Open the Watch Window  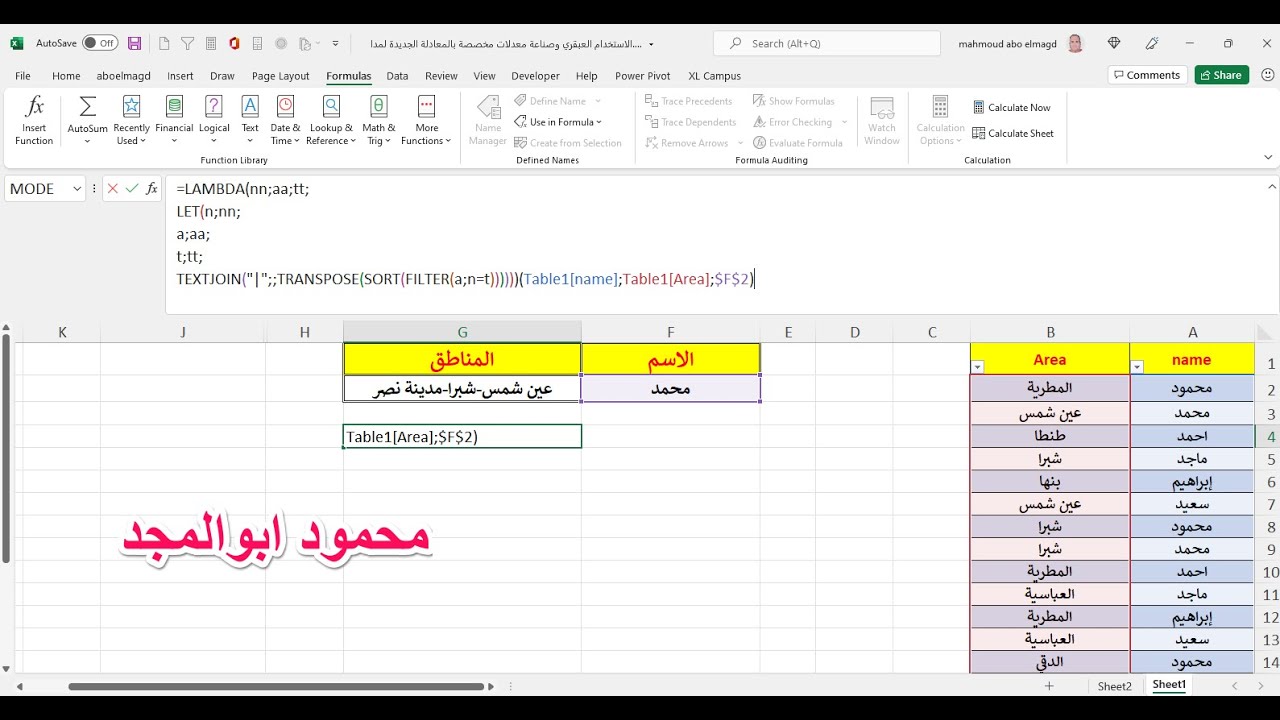[882, 121]
